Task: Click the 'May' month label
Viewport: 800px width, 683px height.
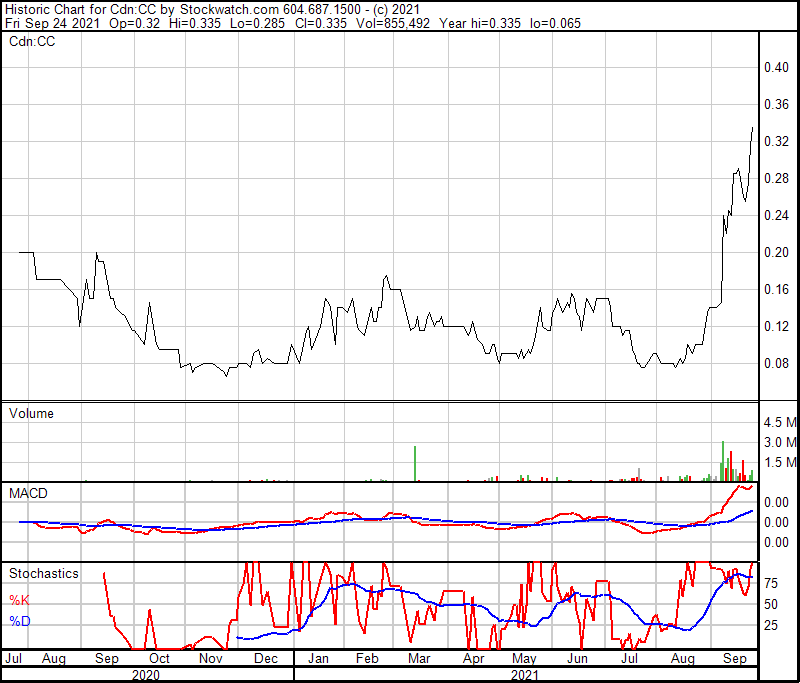Action: point(524,659)
